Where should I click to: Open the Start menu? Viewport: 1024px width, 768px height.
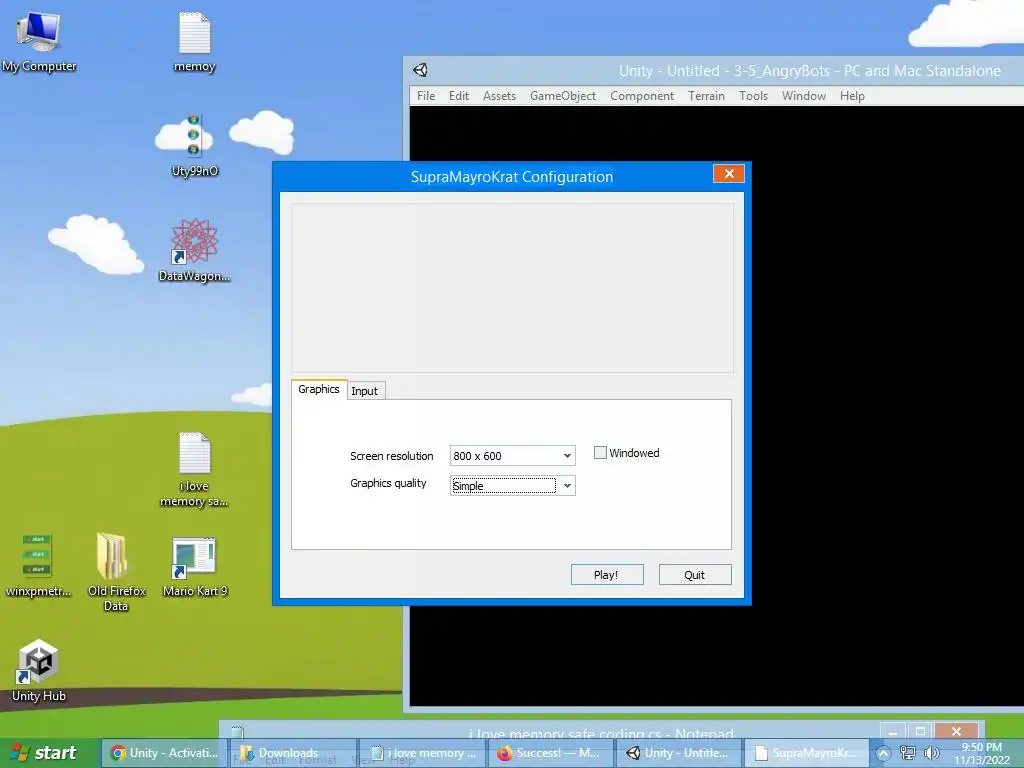[x=44, y=753]
